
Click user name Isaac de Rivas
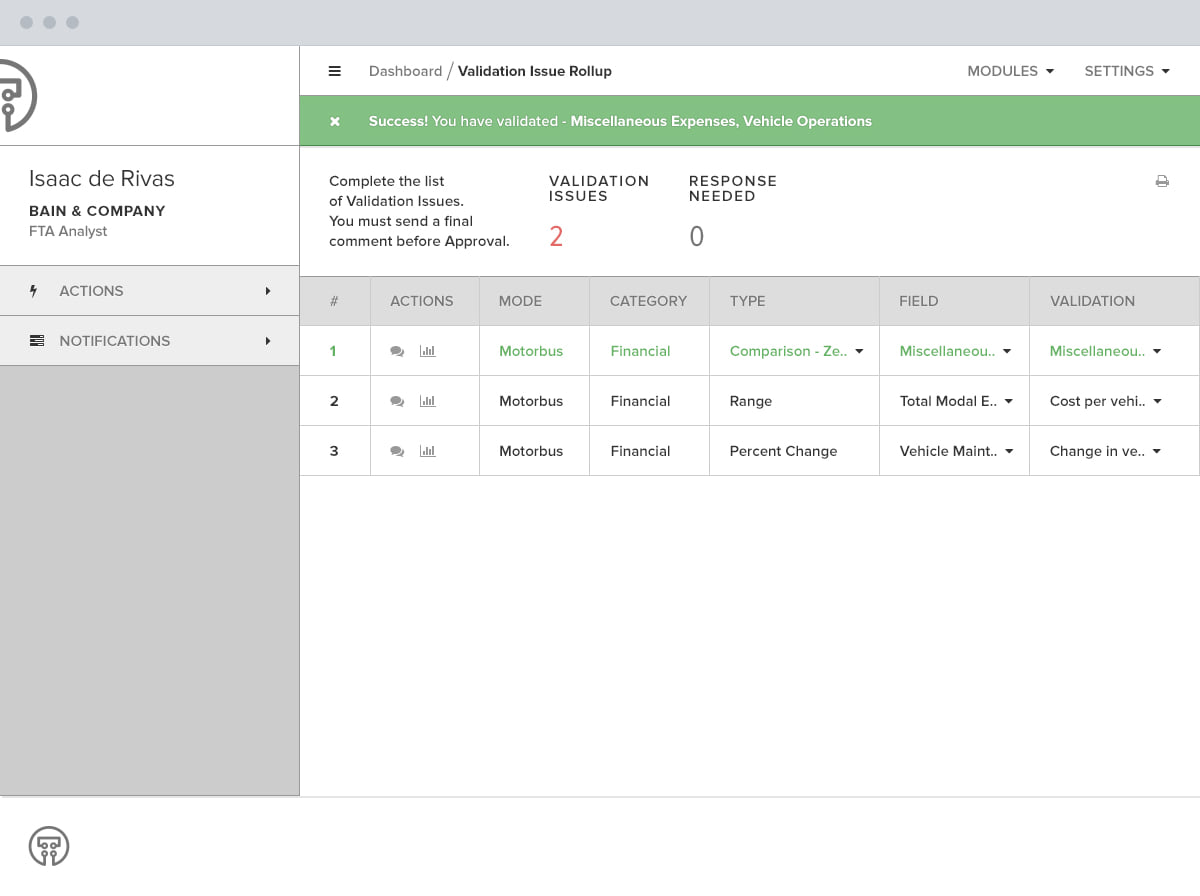tap(102, 179)
